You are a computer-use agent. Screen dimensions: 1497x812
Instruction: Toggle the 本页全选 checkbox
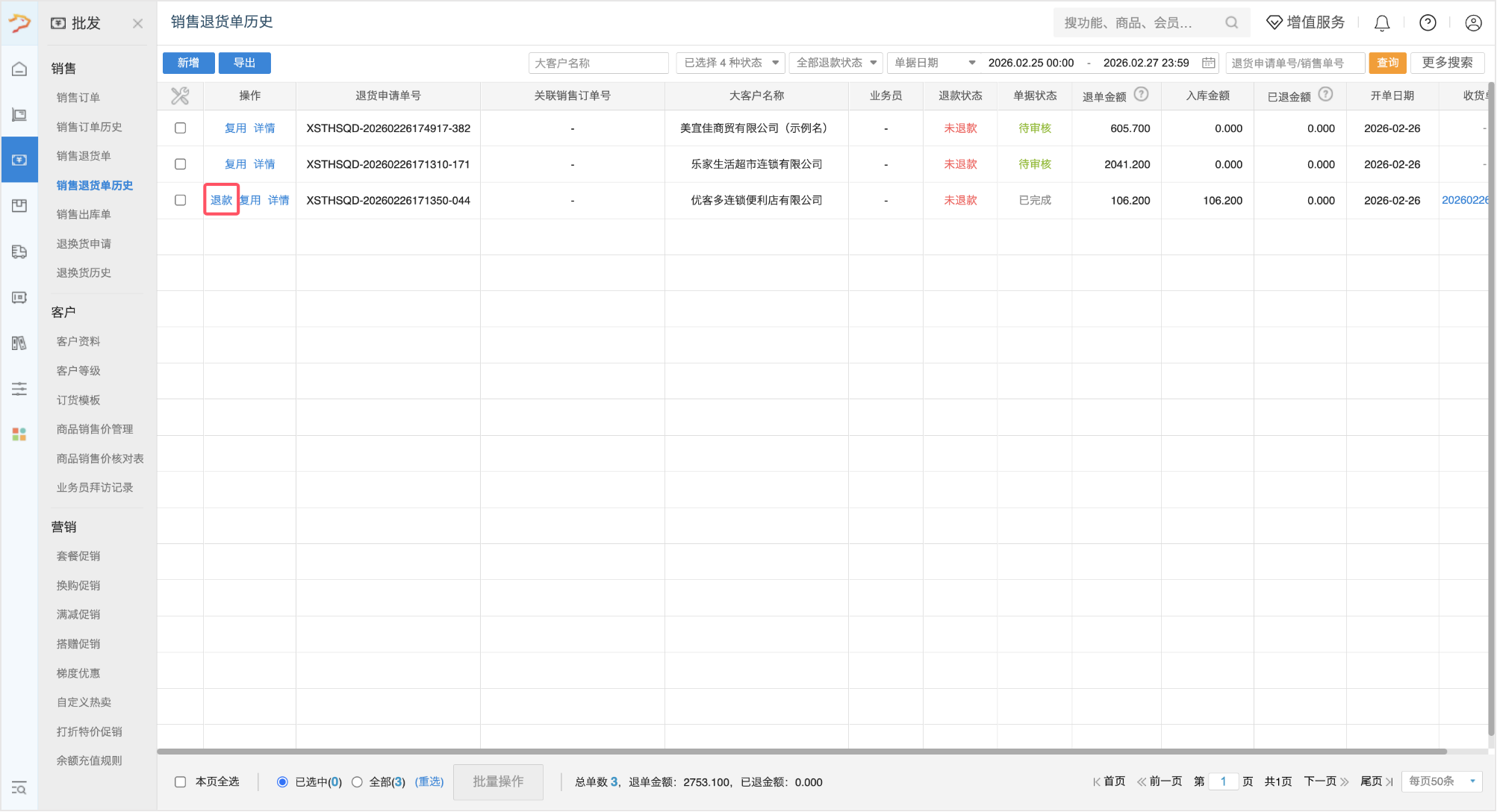coord(180,781)
